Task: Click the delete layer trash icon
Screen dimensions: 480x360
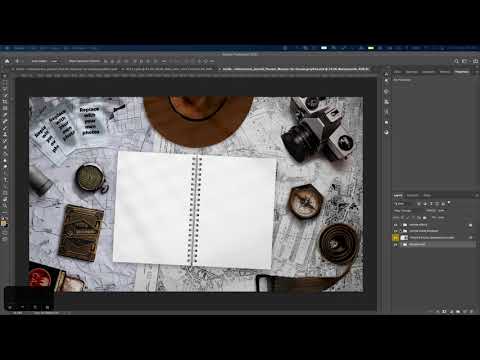Action: tap(472, 311)
